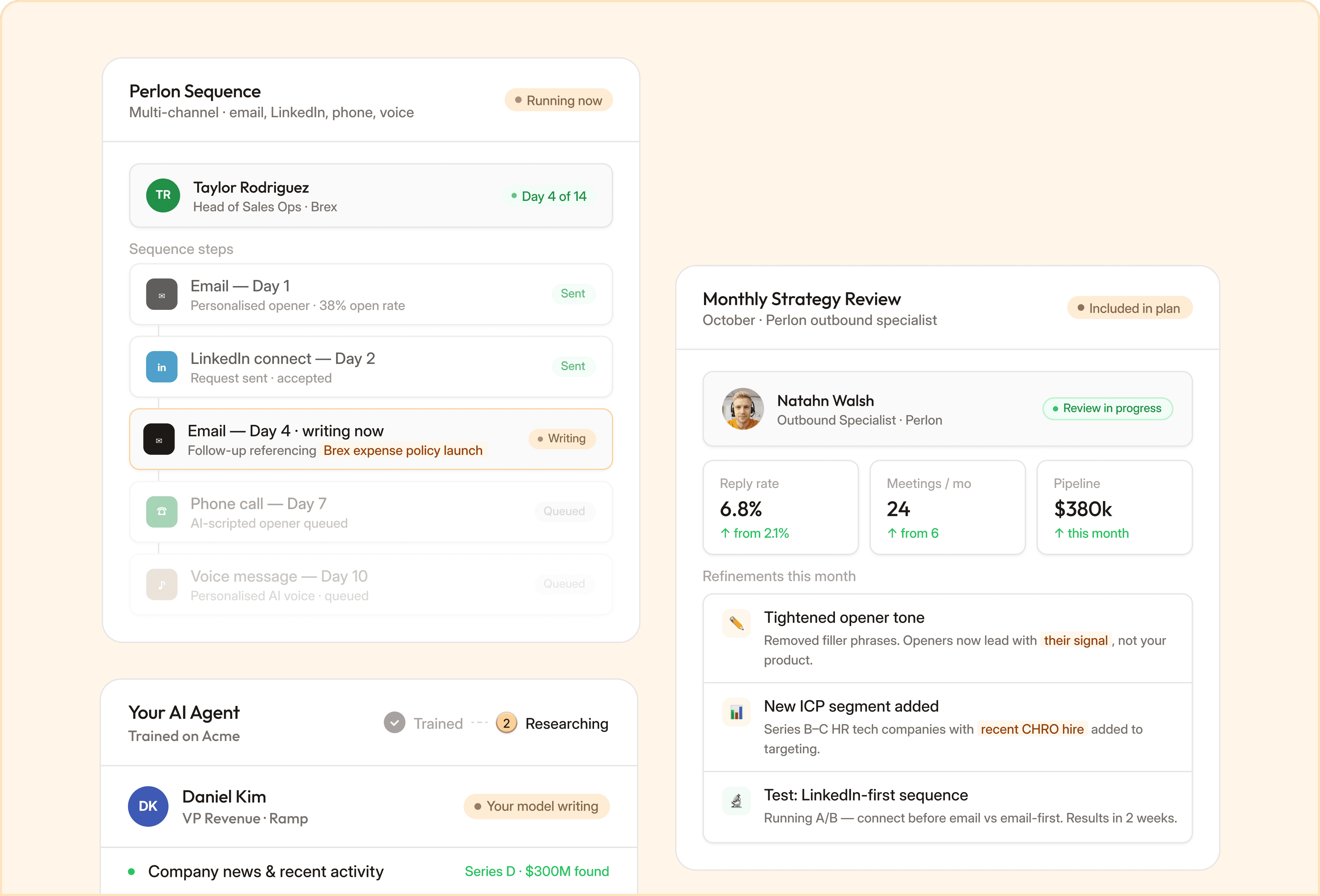This screenshot has height=896, width=1320.
Task: Click the Review in progress badge
Action: click(x=1107, y=409)
